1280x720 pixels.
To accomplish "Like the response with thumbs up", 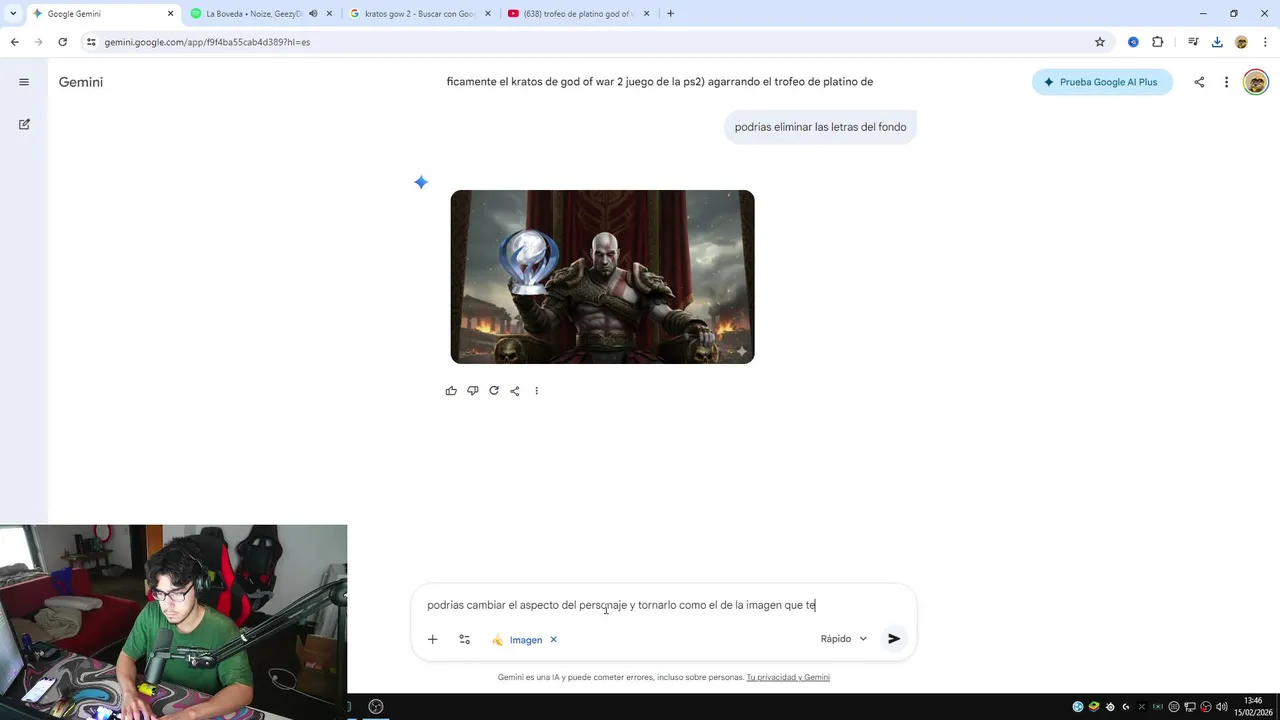I will point(451,391).
